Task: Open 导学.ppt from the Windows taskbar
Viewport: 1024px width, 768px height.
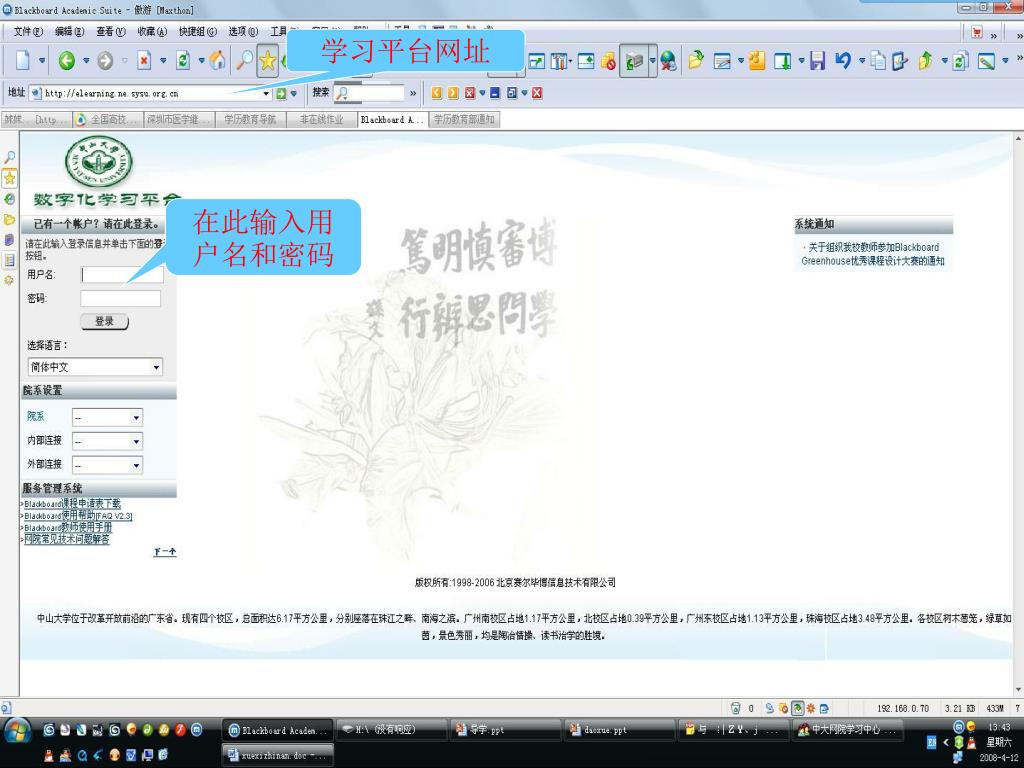Action: pos(503,730)
